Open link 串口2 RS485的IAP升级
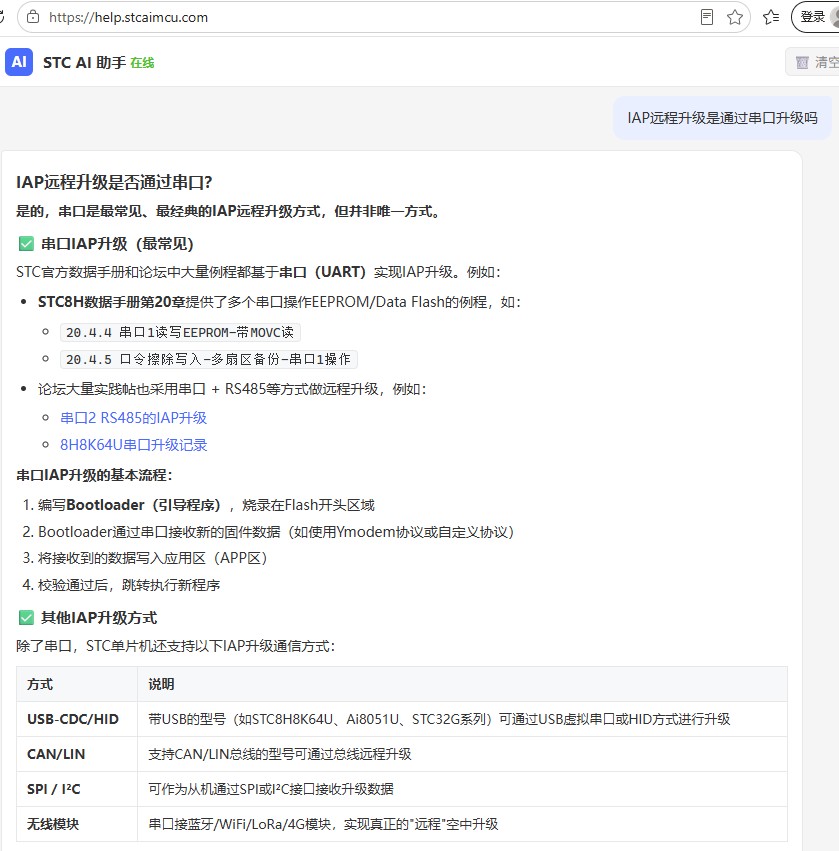This screenshot has width=839, height=851. (134, 417)
